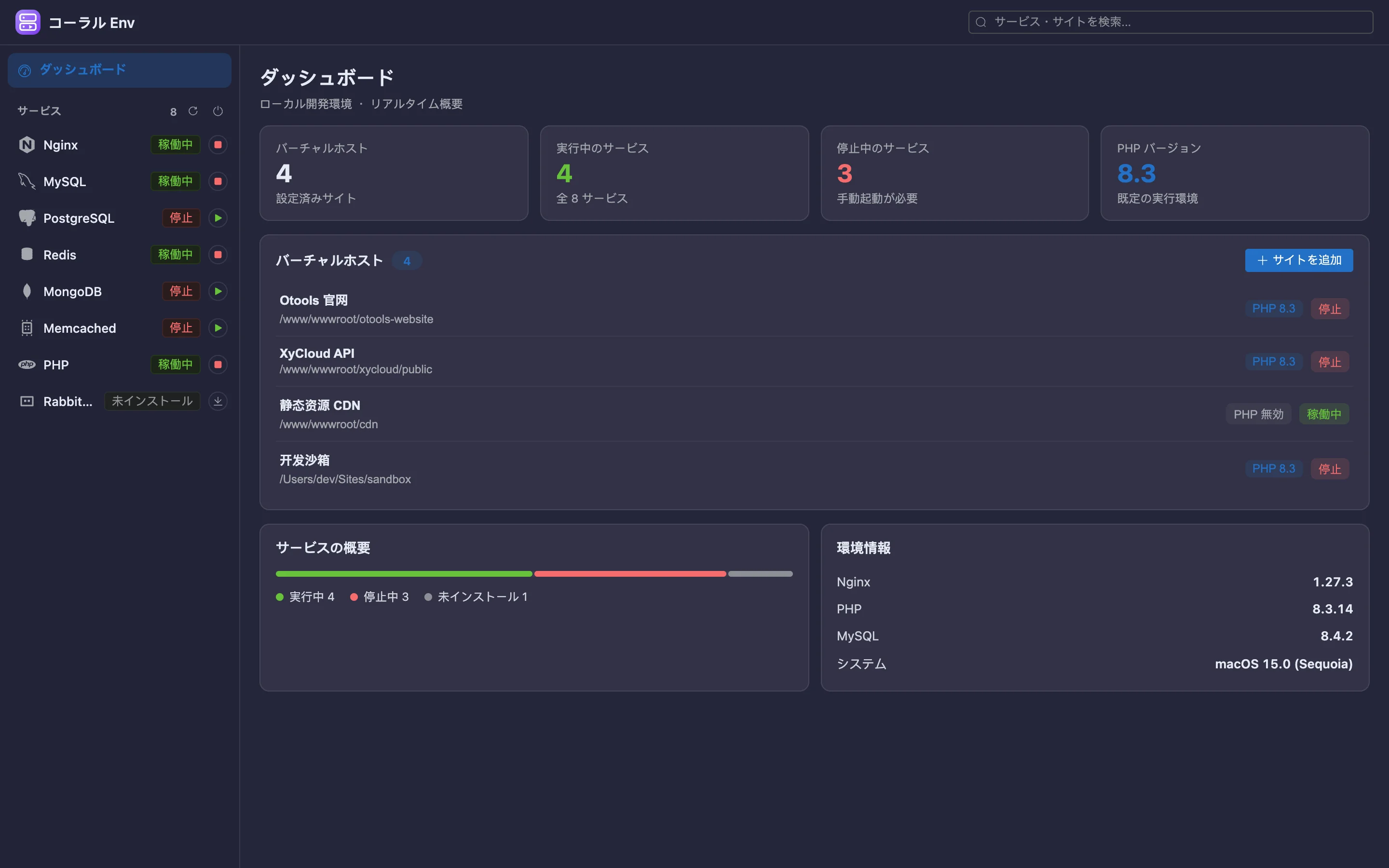Screen dimensions: 1389x868
Task: Stop the PHP service
Action: point(218,365)
